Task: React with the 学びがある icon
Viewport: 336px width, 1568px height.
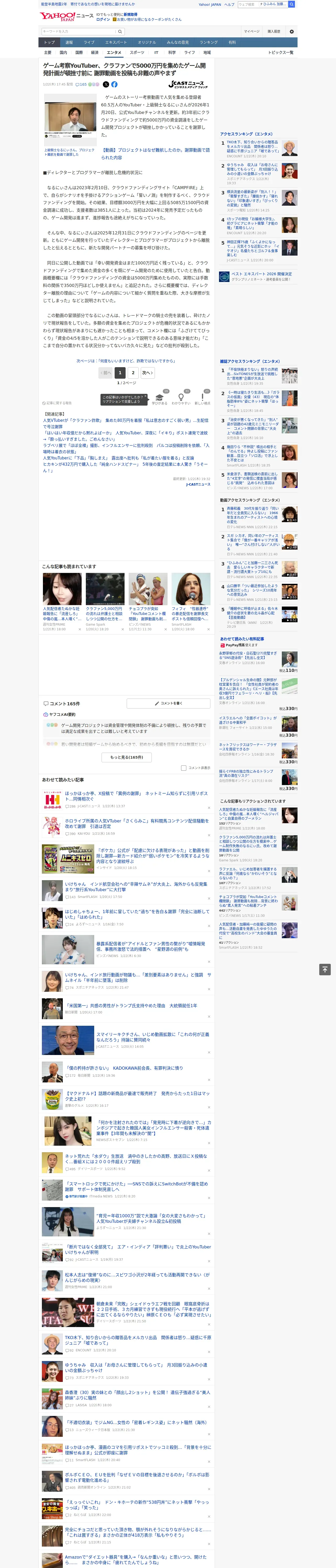Action: point(160,397)
